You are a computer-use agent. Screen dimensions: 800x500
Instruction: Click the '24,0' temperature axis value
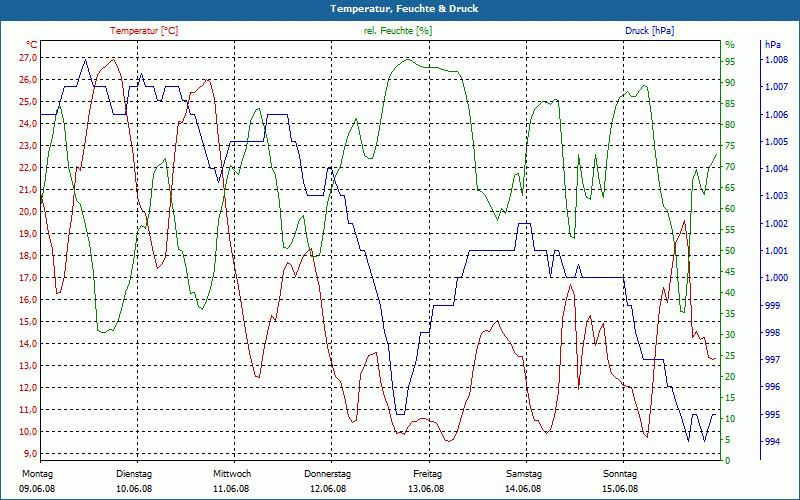coord(28,123)
